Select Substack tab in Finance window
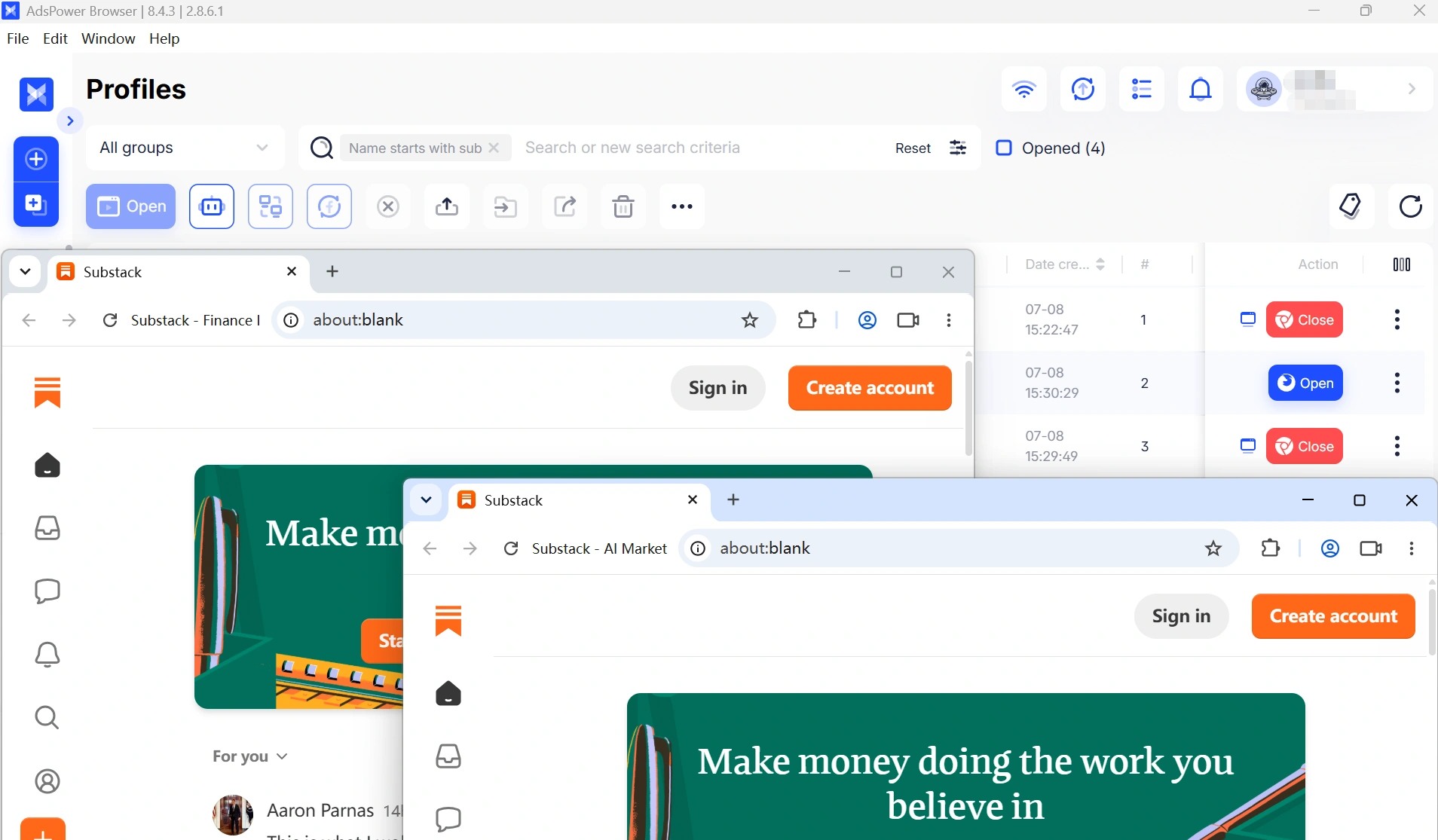Screen dimensions: 1438x840 pyautogui.click(x=179, y=272)
